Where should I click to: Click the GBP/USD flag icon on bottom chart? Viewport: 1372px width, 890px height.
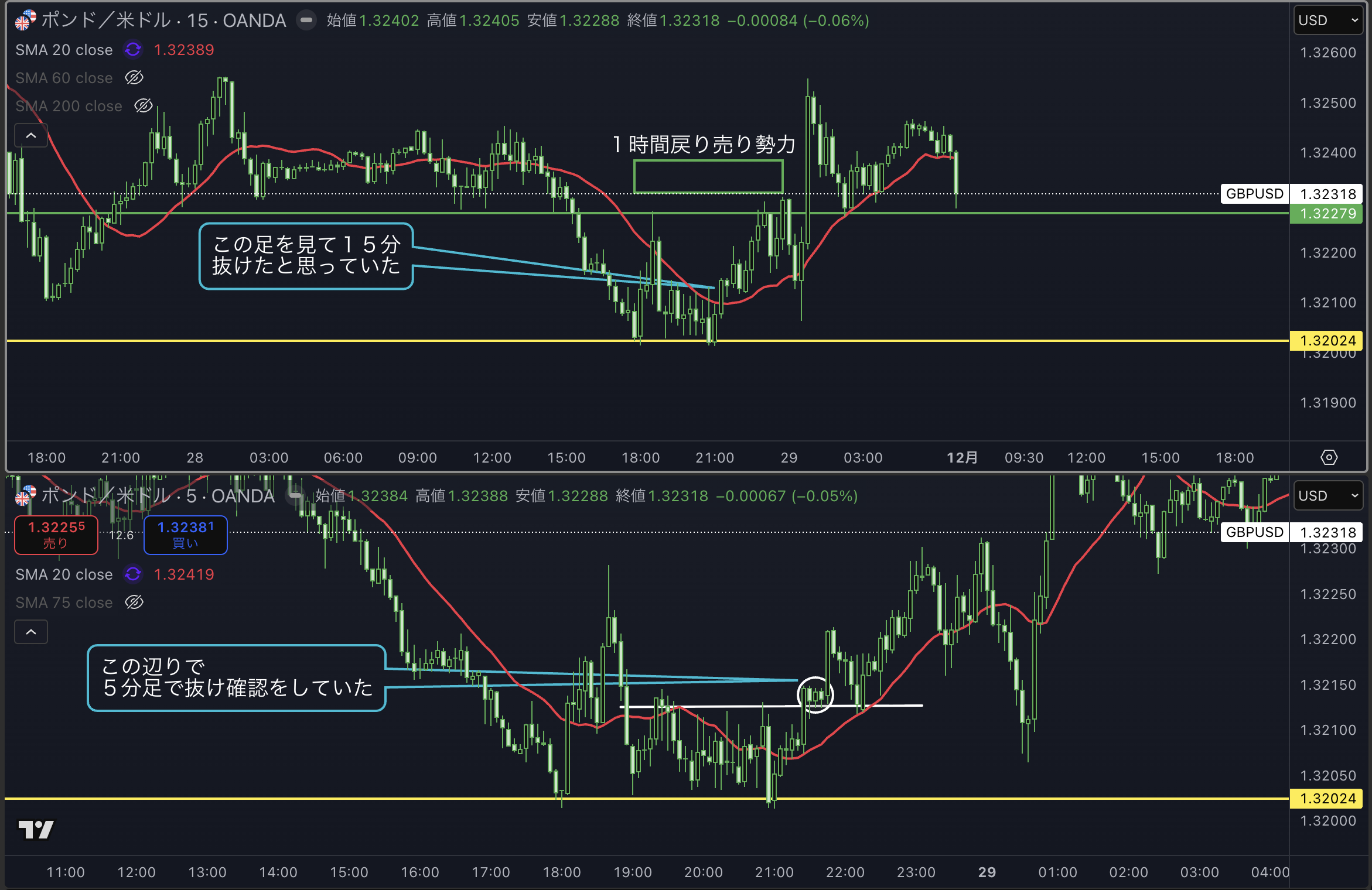pos(25,496)
